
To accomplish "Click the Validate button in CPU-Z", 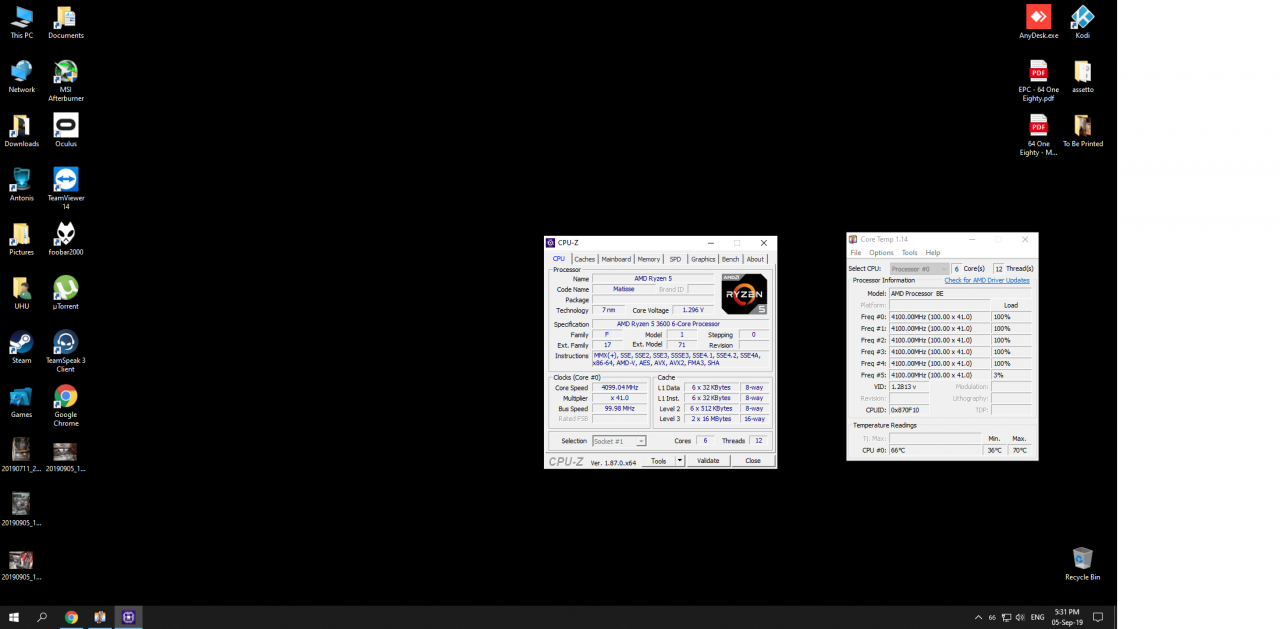I will click(708, 461).
